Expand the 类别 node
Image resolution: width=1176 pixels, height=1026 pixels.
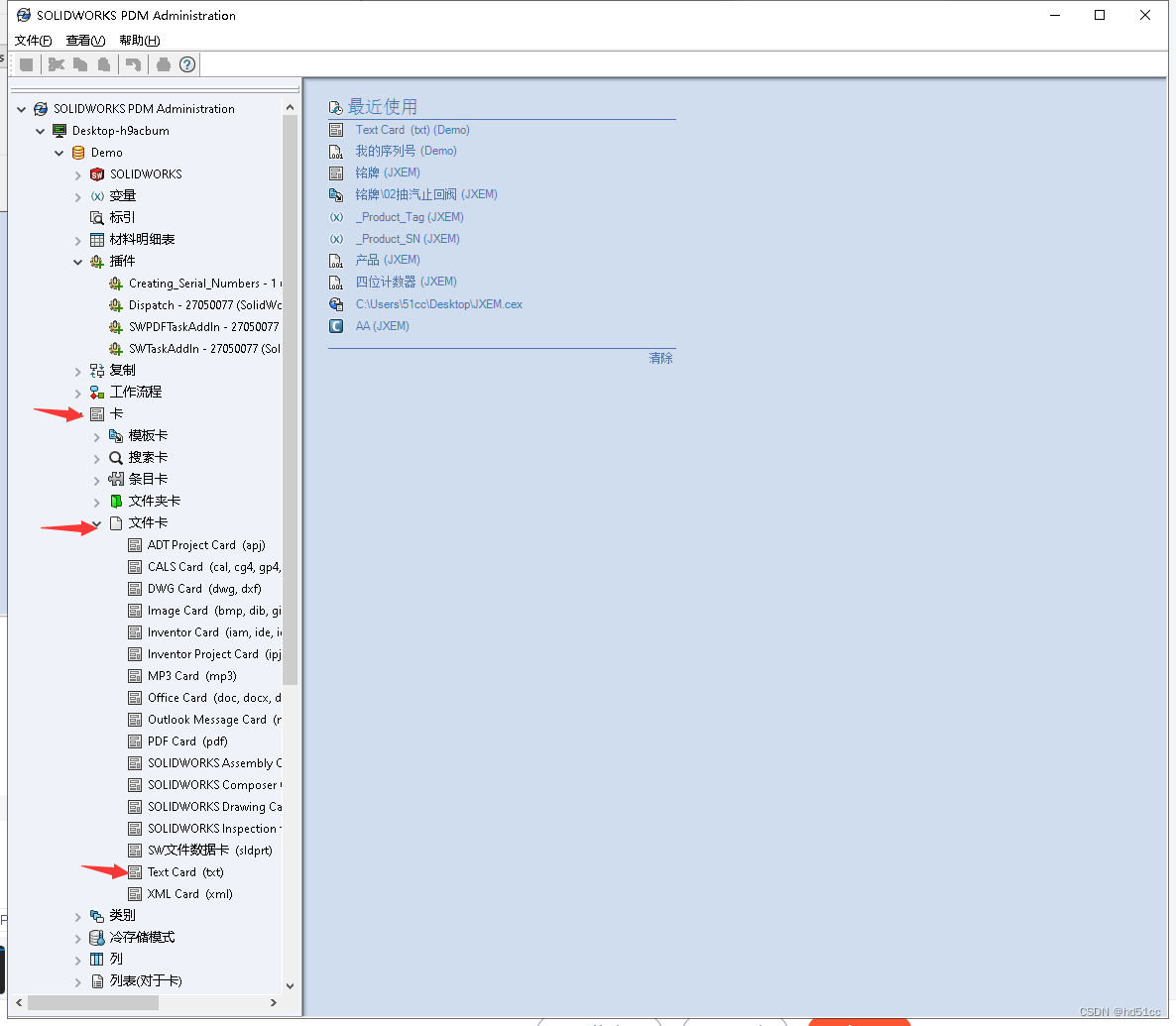point(78,917)
